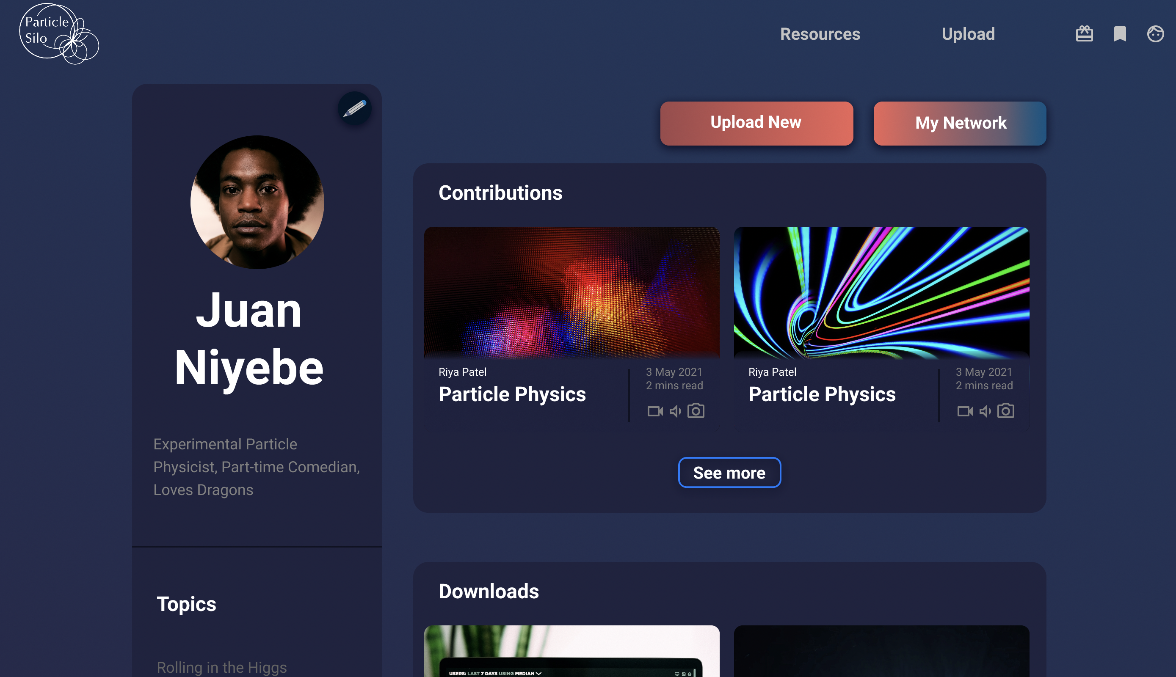The image size is (1176, 677).
Task: Select the Rolling in the Higgs topic
Action: click(x=222, y=667)
